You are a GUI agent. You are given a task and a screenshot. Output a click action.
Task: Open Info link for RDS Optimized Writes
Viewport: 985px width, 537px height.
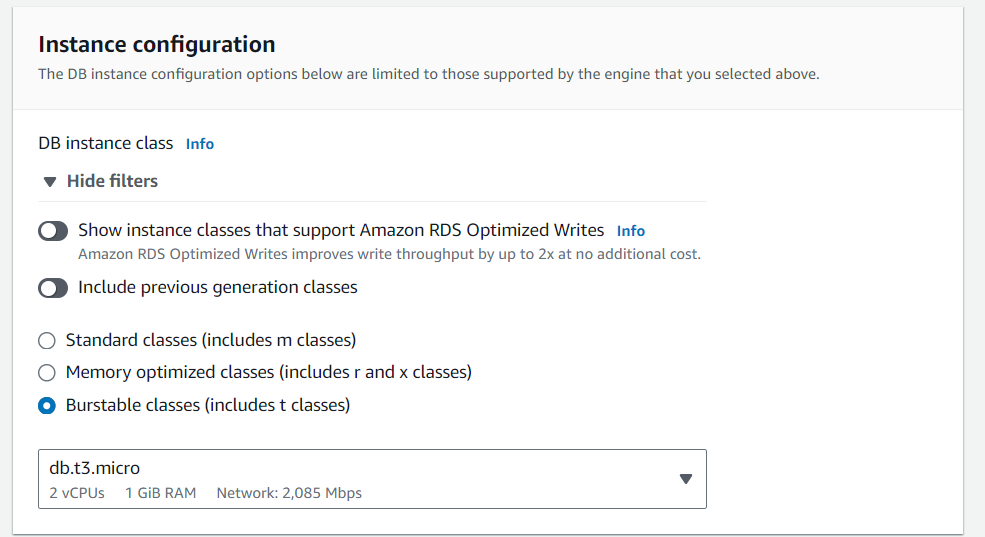coord(631,231)
